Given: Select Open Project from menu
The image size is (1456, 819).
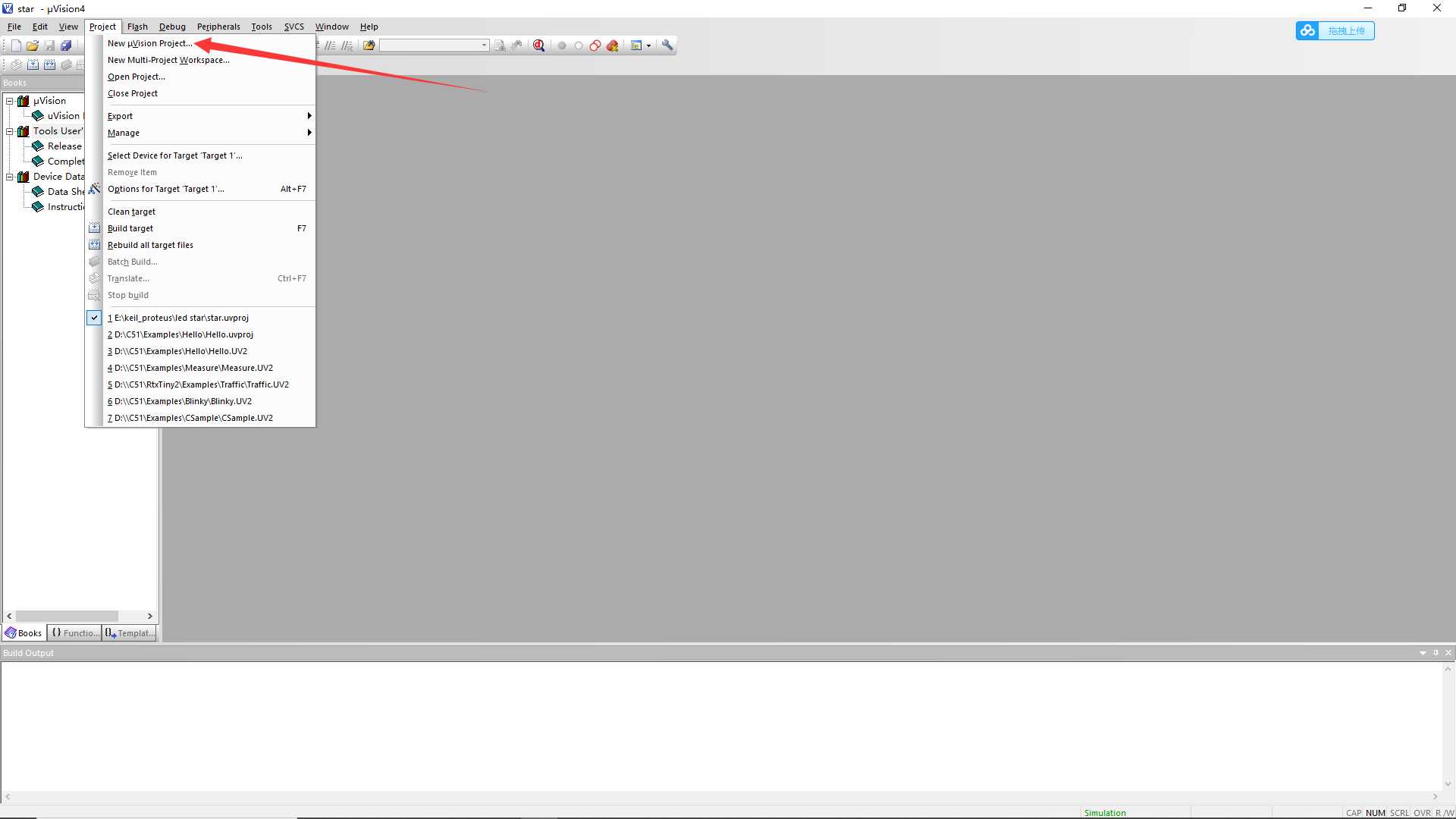Looking at the screenshot, I should click(136, 76).
